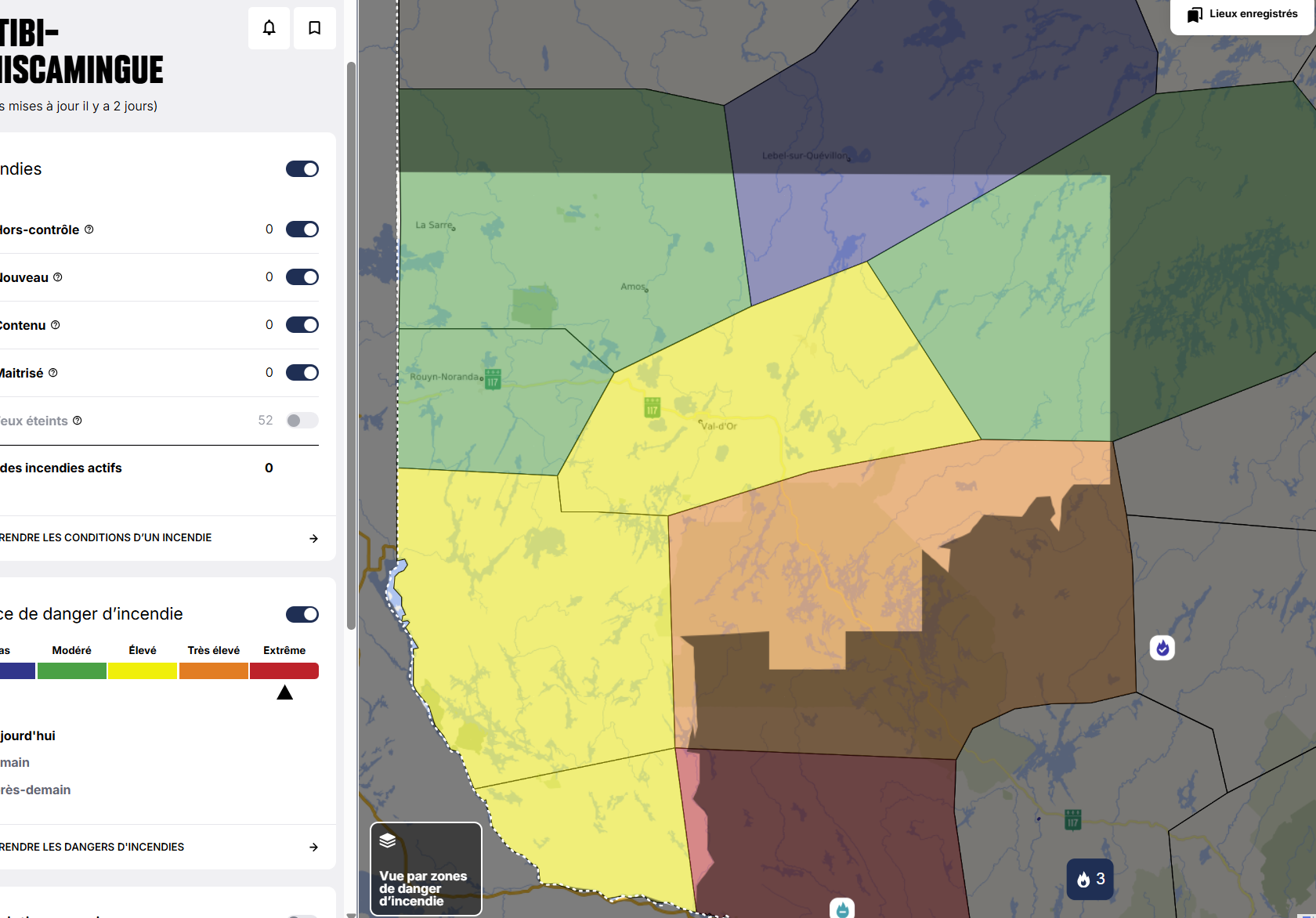Toggle off the Hors-contrôle fires switch
This screenshot has width=1316, height=918.
pyautogui.click(x=302, y=229)
